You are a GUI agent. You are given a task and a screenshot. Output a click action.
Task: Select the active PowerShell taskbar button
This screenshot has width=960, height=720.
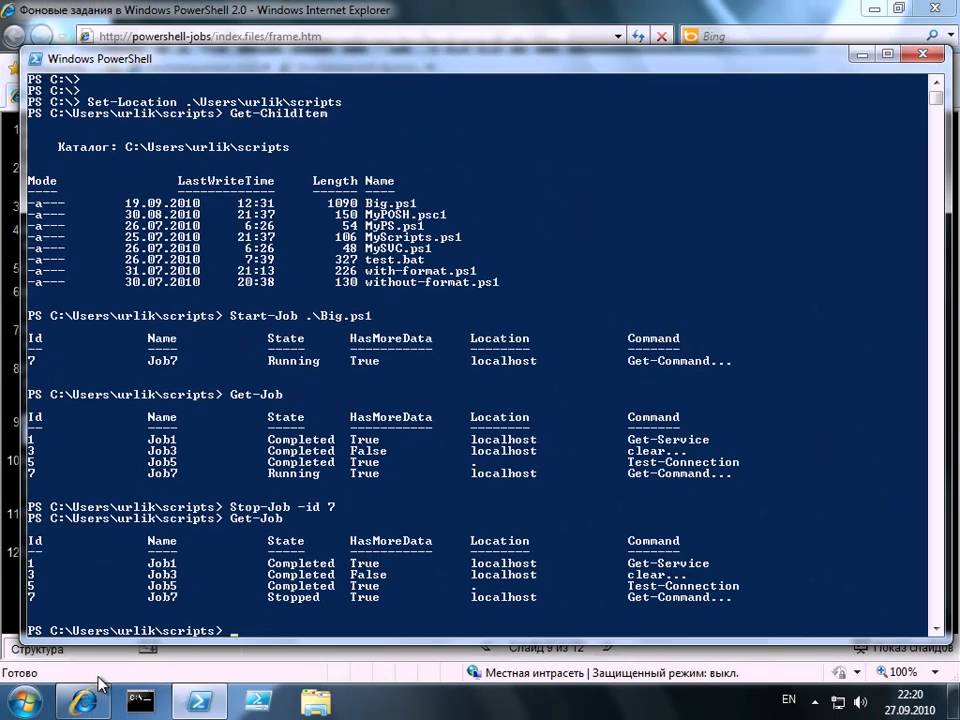click(x=199, y=702)
